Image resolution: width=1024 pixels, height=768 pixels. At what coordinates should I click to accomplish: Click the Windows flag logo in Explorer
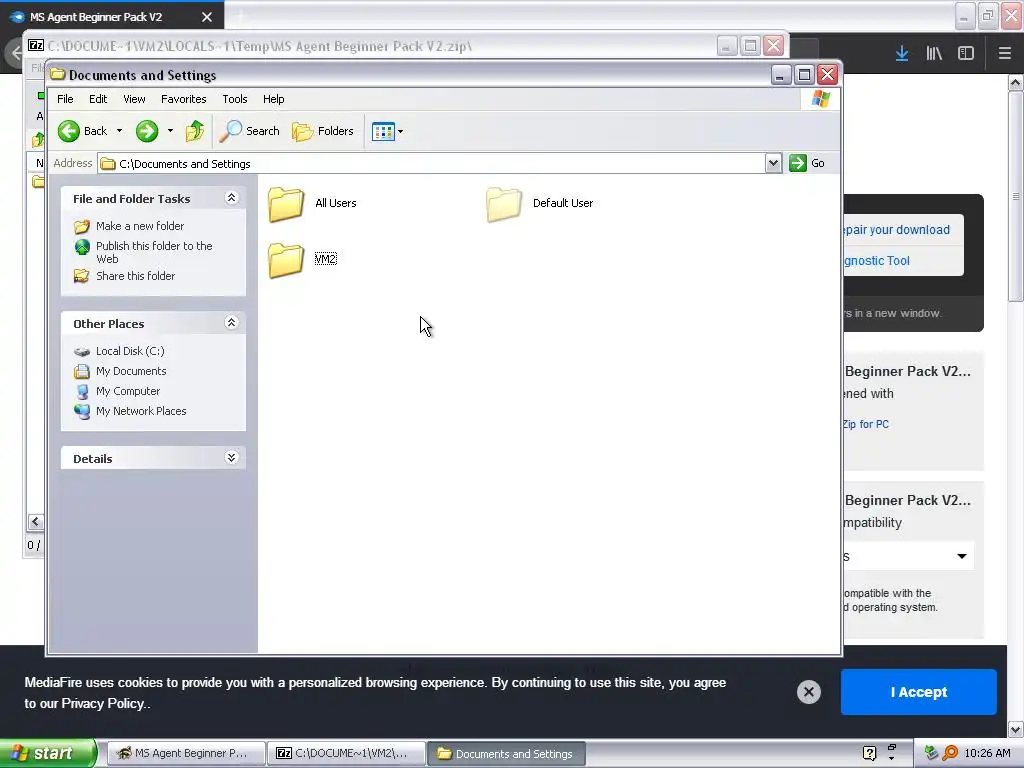coord(821,99)
